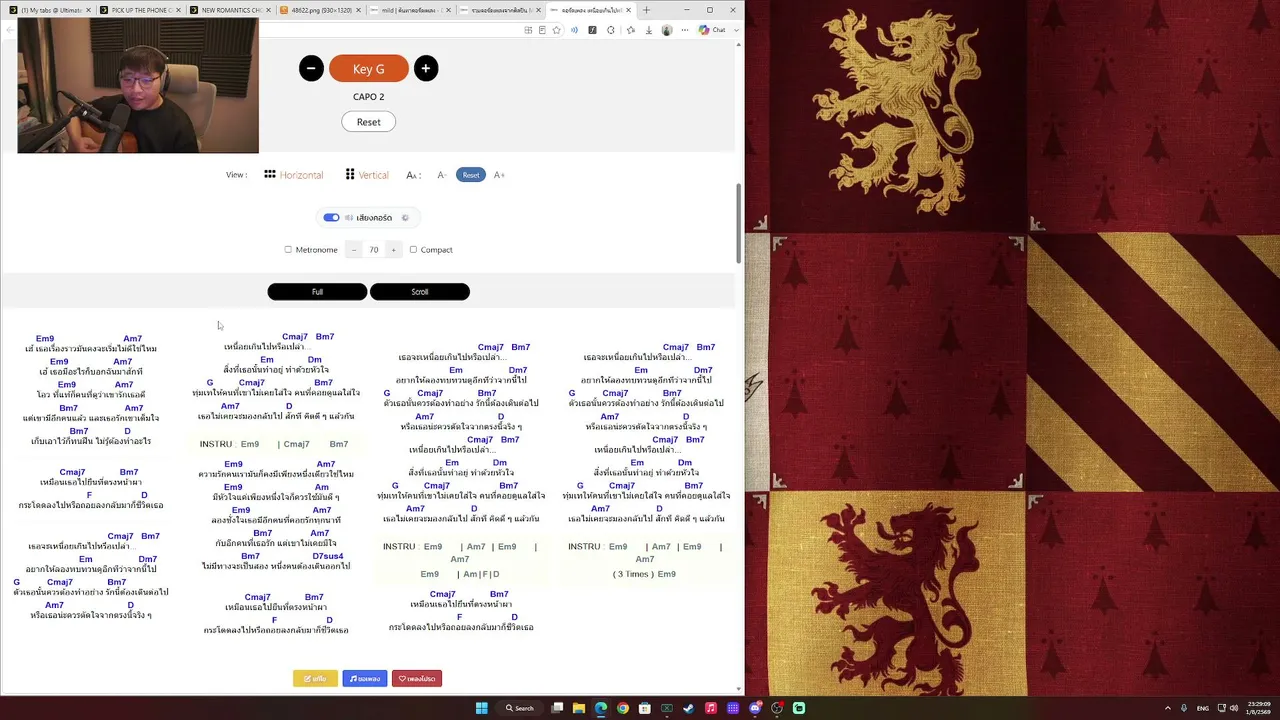Click the black Full button
Screen dimensions: 1280x720
tap(317, 292)
